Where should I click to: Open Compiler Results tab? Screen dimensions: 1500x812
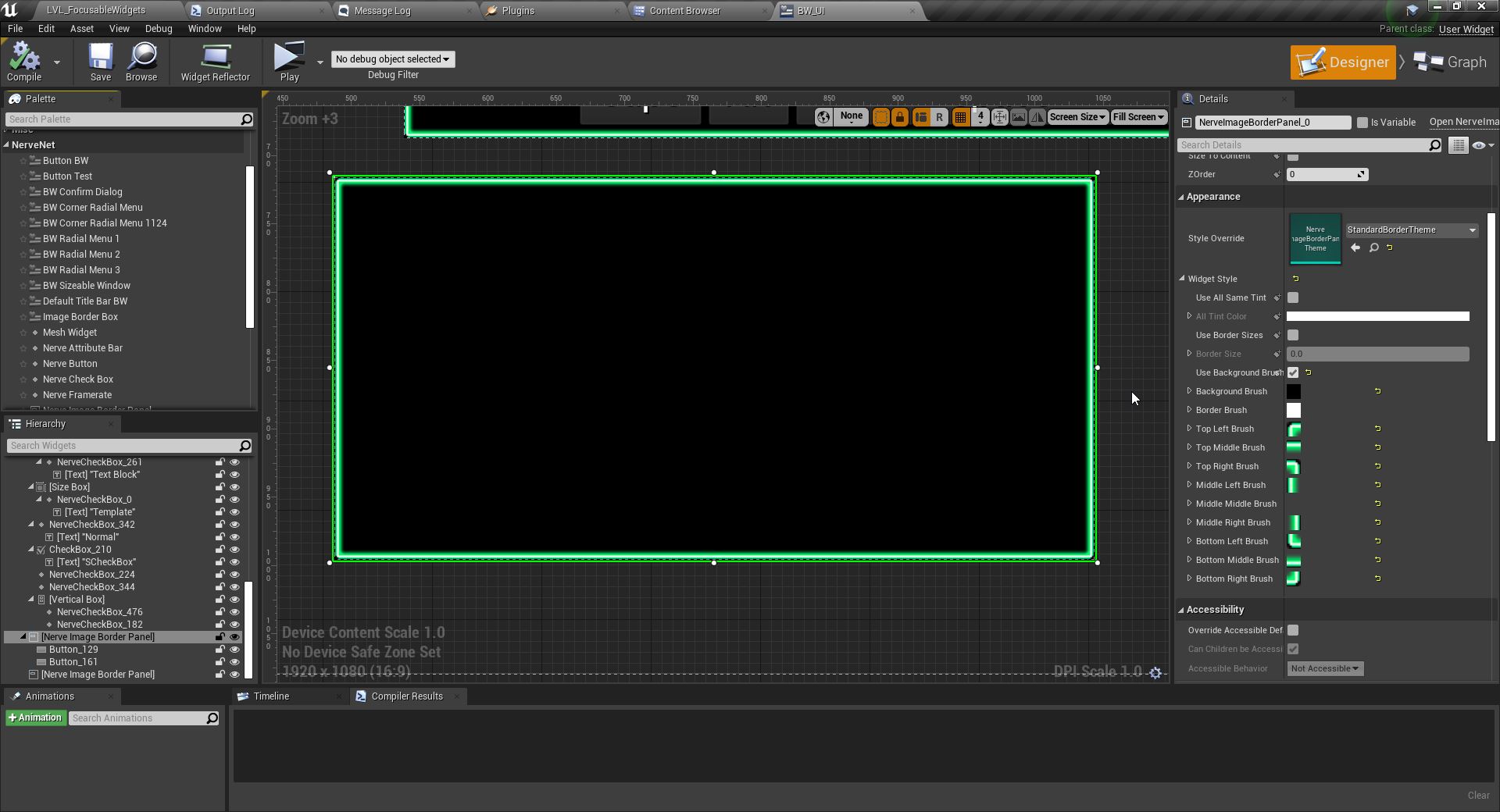click(x=406, y=696)
